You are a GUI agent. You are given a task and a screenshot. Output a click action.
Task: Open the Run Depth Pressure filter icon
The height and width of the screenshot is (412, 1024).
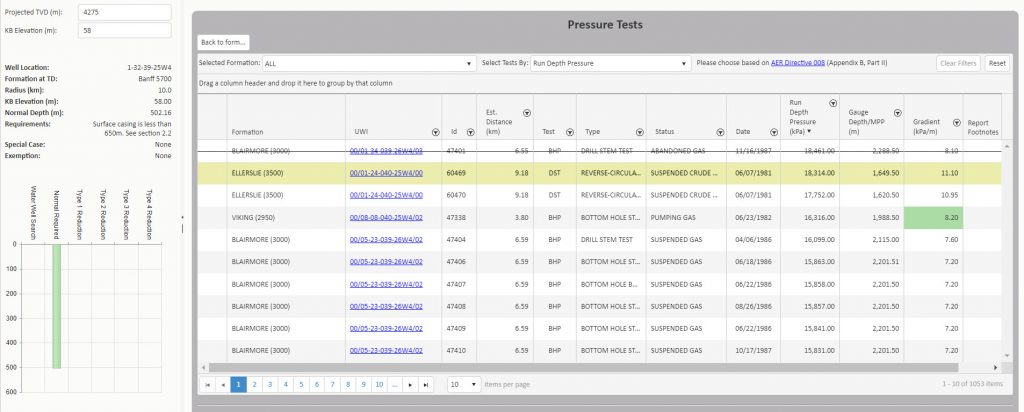click(833, 103)
